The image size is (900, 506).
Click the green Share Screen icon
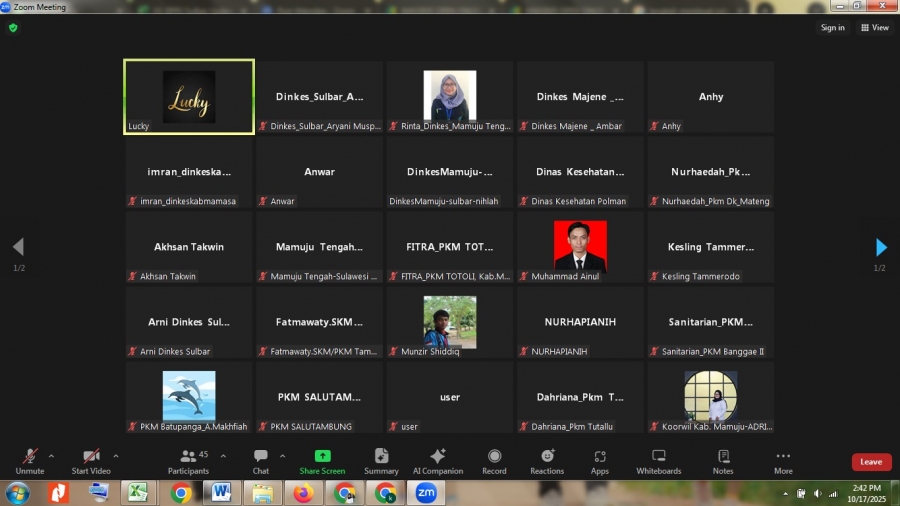(x=322, y=456)
